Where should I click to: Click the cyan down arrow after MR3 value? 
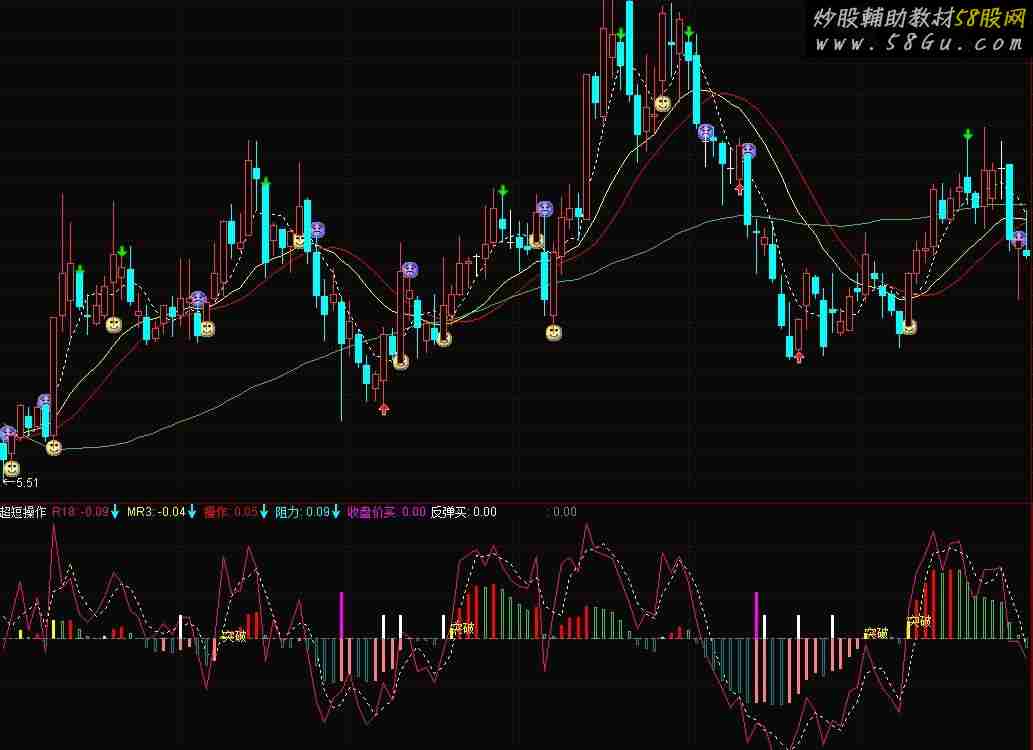(192, 511)
